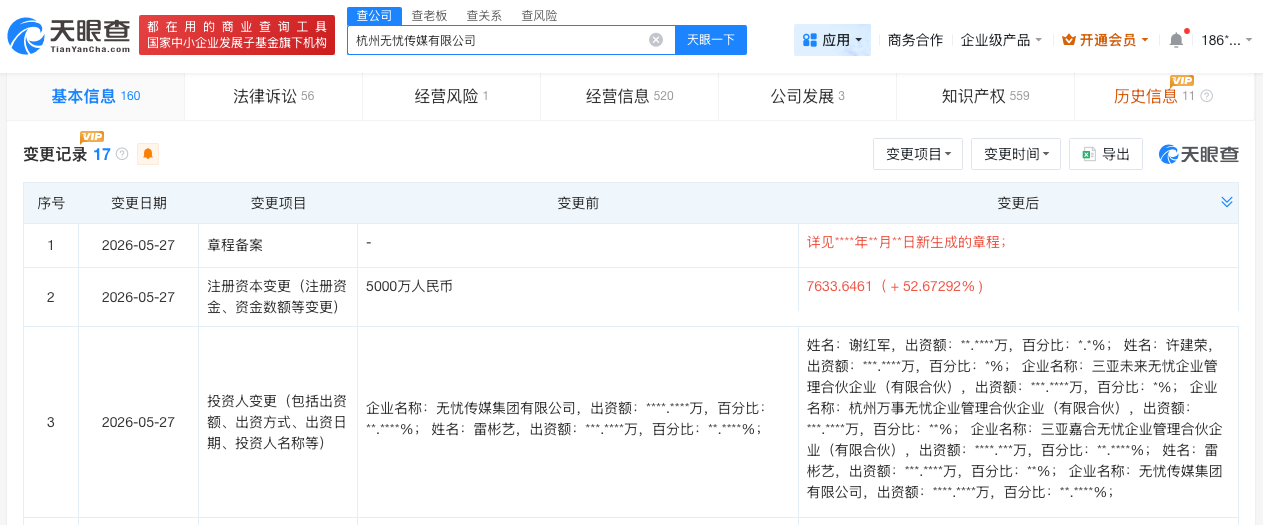Image resolution: width=1263 pixels, height=525 pixels.
Task: Switch to the 查老板 search tab
Action: tap(429, 15)
